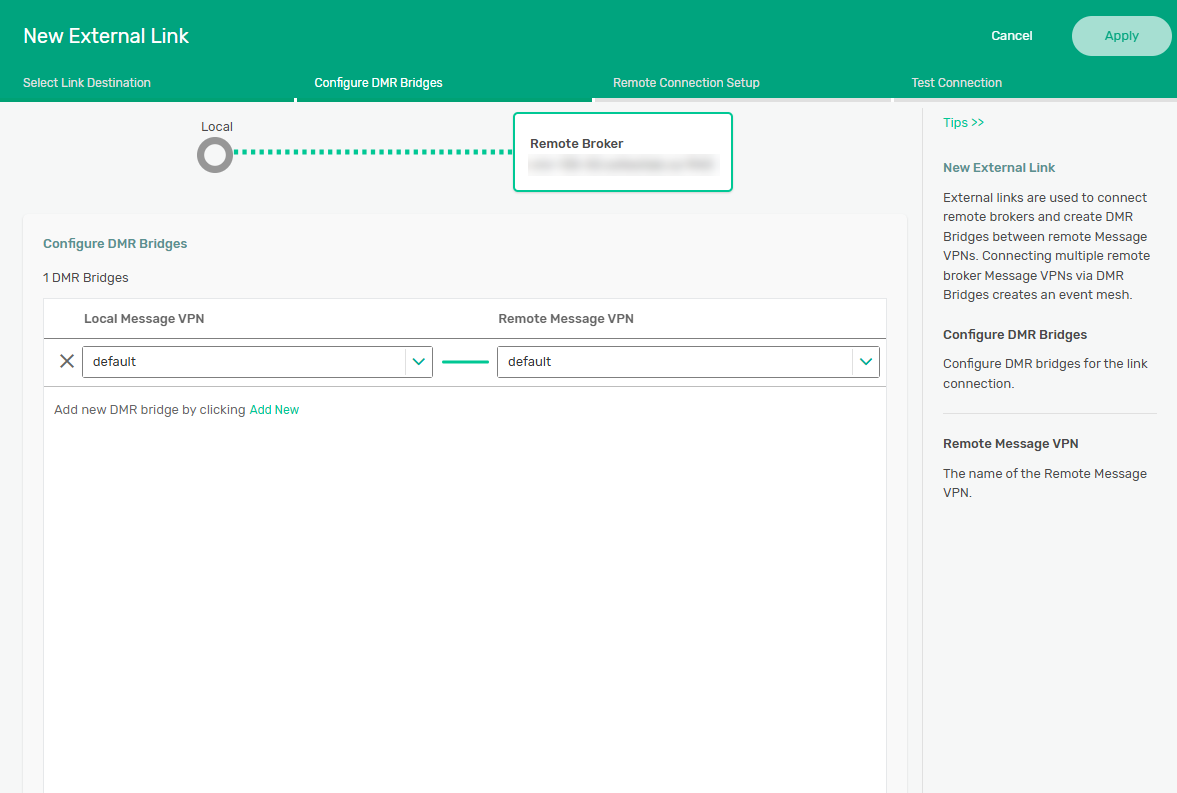Expand the Remote Message VPN dropdown arrow
Image resolution: width=1177 pixels, height=793 pixels.
click(x=865, y=362)
